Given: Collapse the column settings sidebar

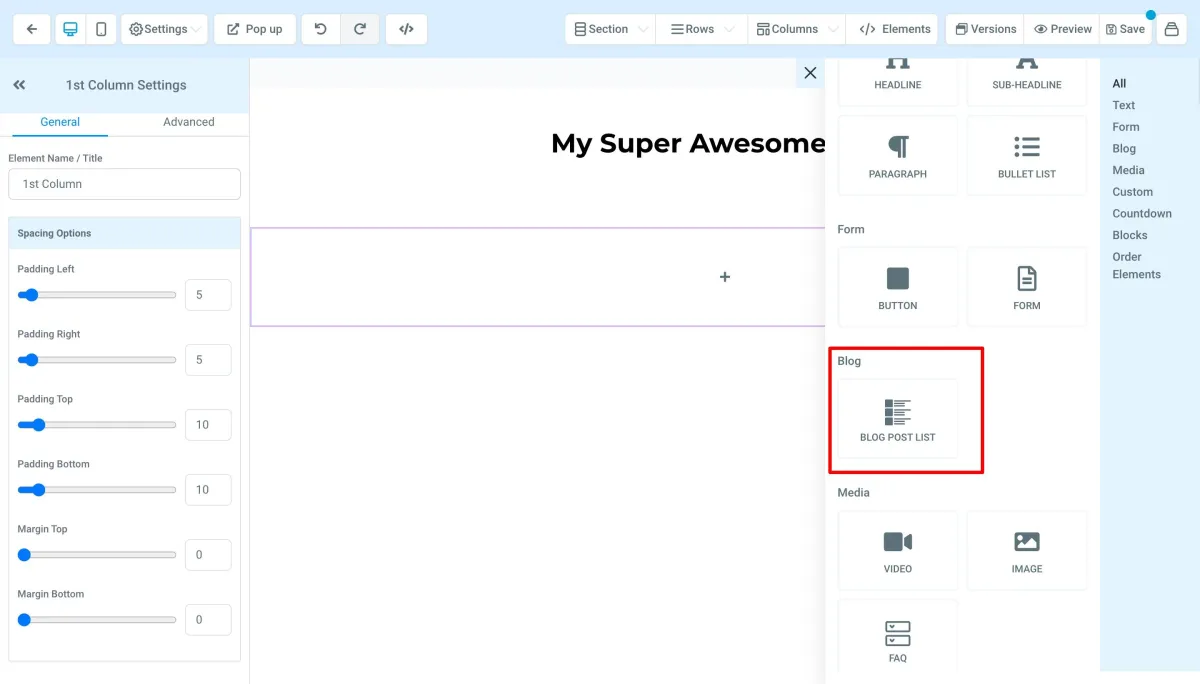Looking at the screenshot, I should [x=19, y=85].
